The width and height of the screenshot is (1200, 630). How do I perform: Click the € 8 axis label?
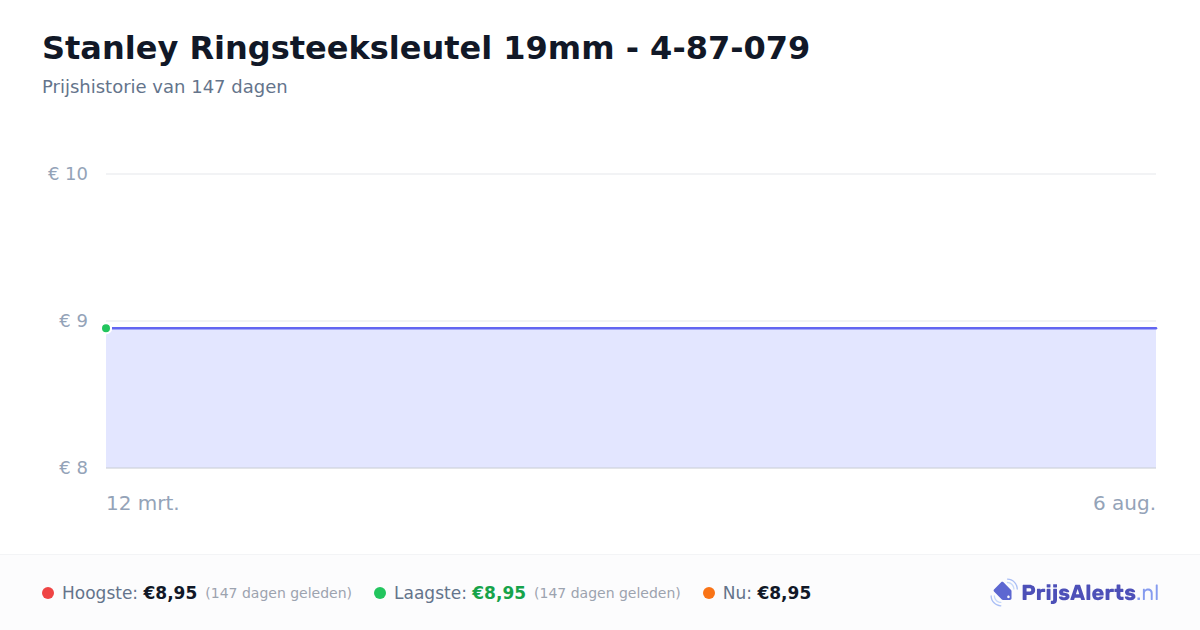73,468
